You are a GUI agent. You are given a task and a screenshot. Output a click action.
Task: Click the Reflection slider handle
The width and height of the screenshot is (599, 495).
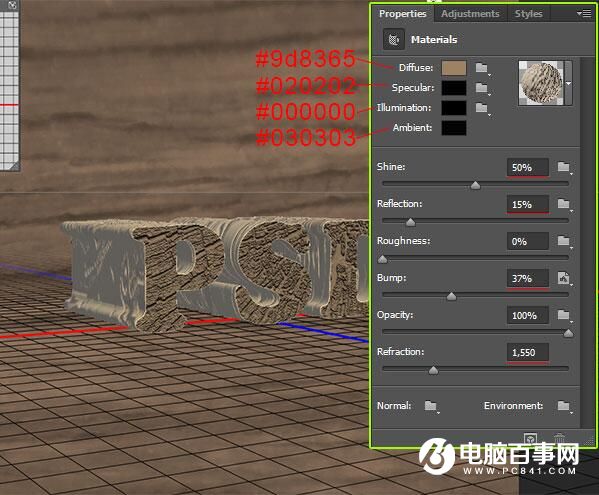point(411,222)
